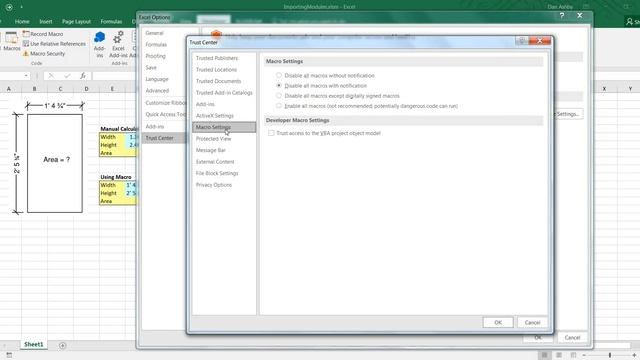Select General in Excel Options

(154, 33)
